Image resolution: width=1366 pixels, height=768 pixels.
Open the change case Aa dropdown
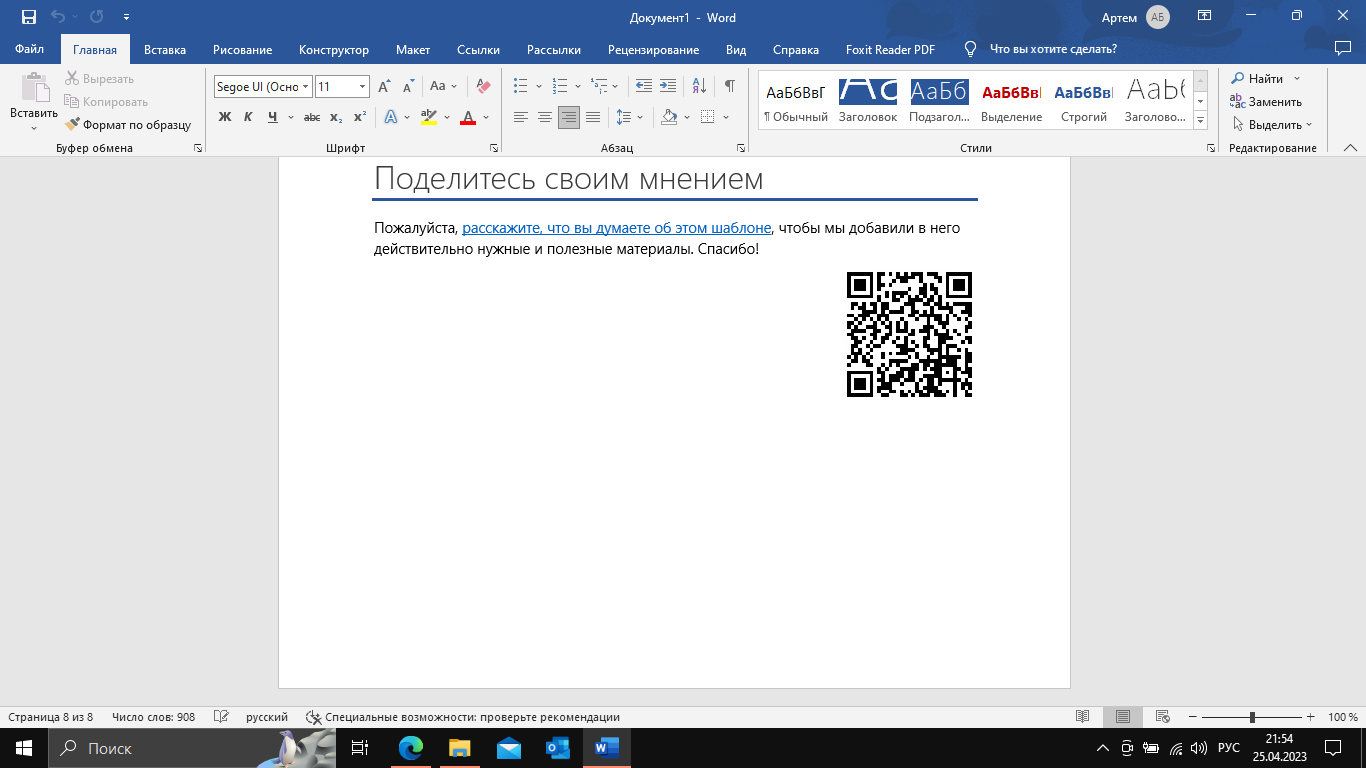pyautogui.click(x=443, y=87)
